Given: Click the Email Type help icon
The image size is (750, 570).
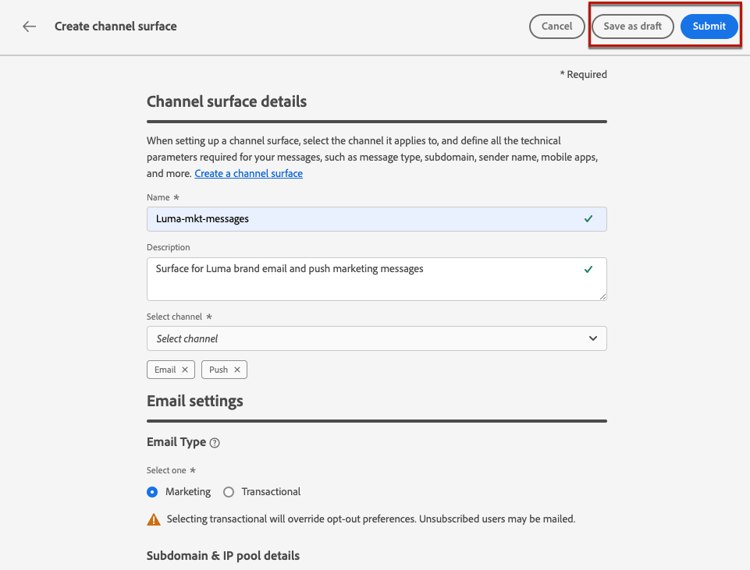Looking at the screenshot, I should (215, 443).
